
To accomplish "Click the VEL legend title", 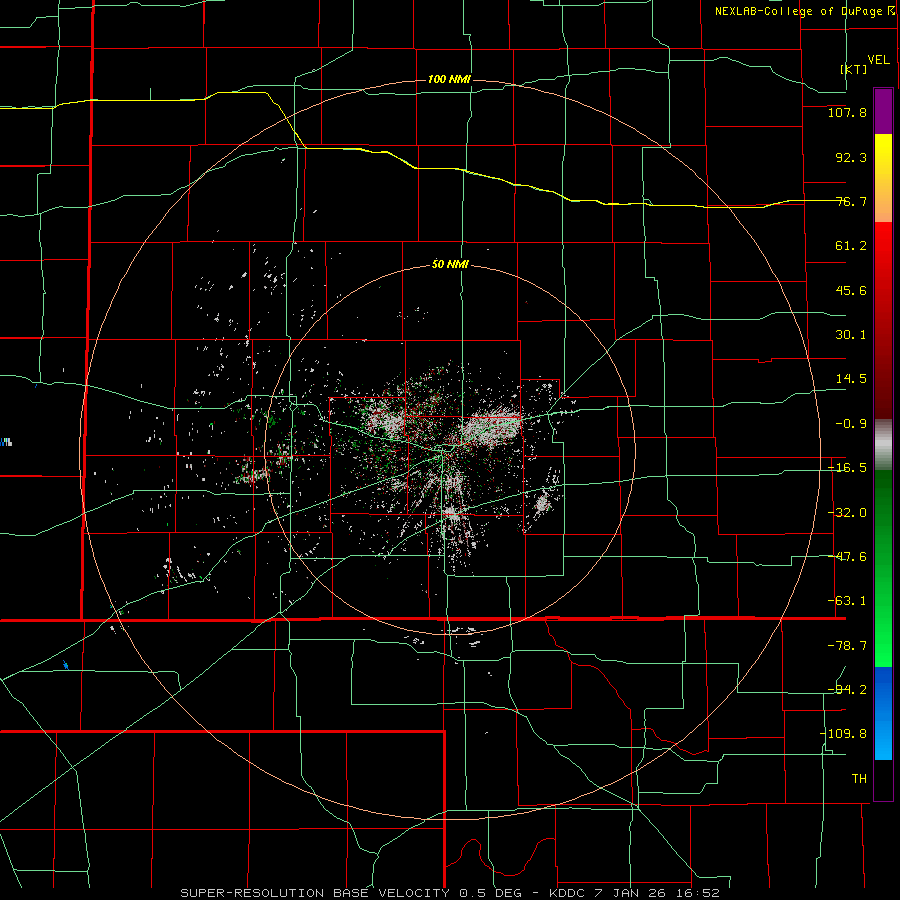I will click(879, 60).
